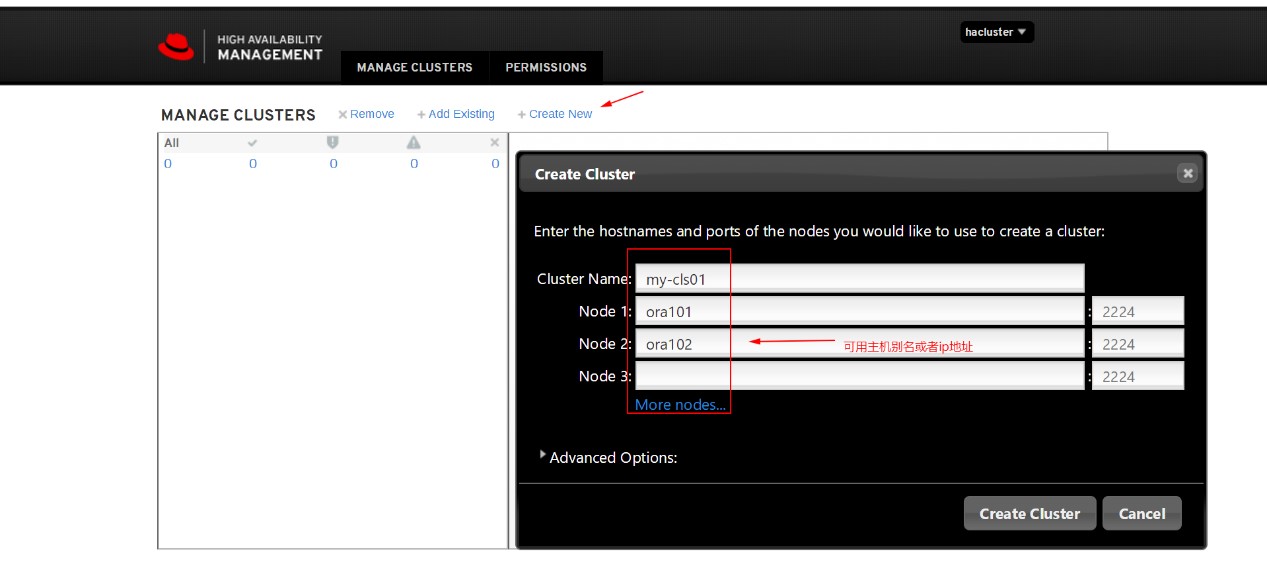
Task: Click the shield error status column icon
Action: click(333, 142)
